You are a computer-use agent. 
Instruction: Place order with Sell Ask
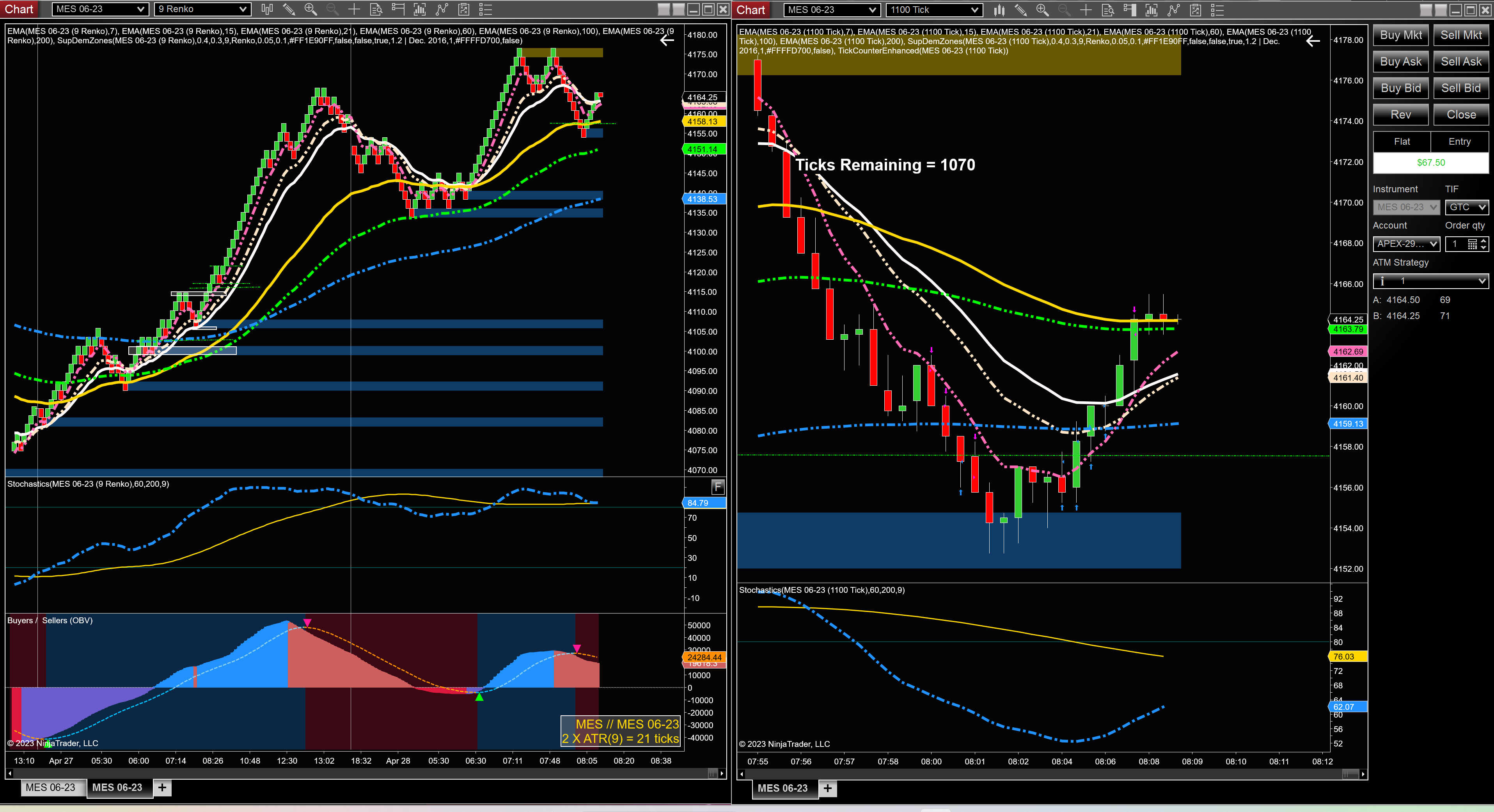pyautogui.click(x=1462, y=62)
